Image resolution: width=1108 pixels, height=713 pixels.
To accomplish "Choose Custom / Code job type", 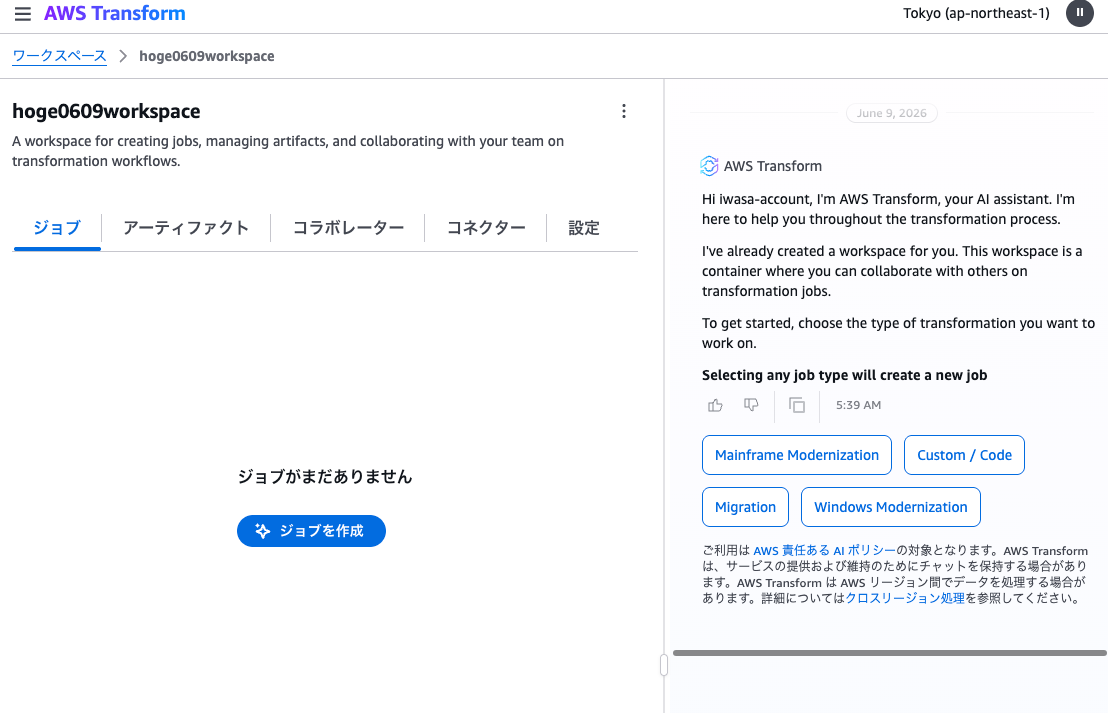I will coord(964,455).
